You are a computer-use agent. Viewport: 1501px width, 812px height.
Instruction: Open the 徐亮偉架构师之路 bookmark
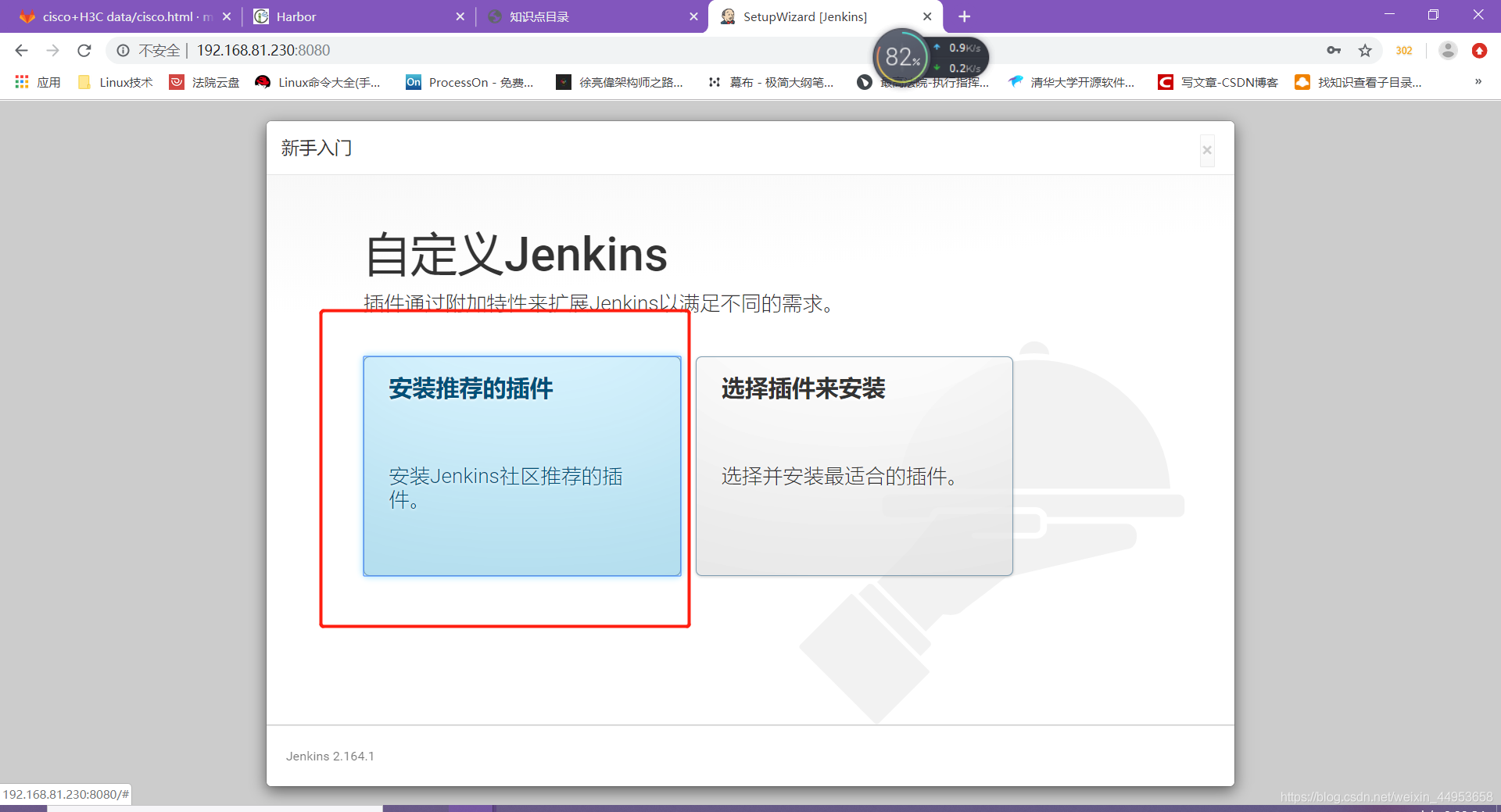pyautogui.click(x=619, y=82)
